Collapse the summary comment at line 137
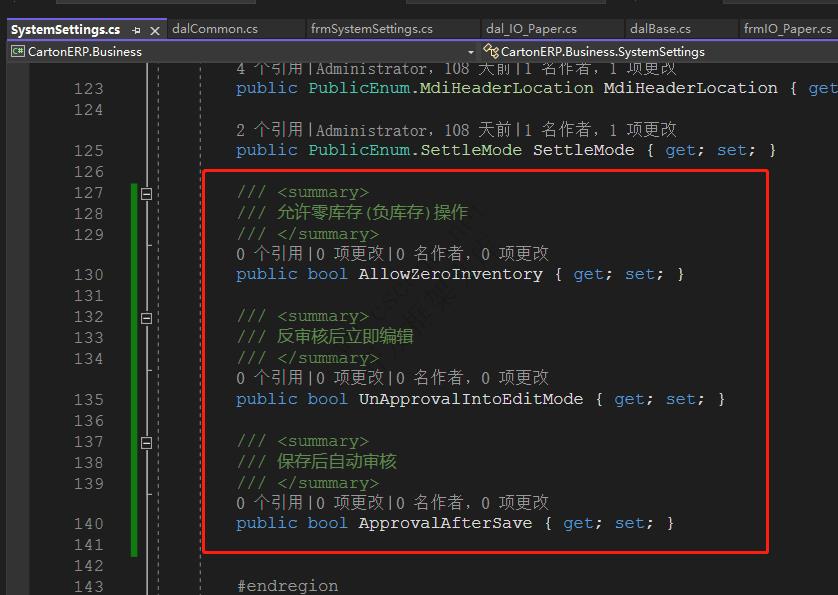Viewport: 838px width, 595px height. 146,441
